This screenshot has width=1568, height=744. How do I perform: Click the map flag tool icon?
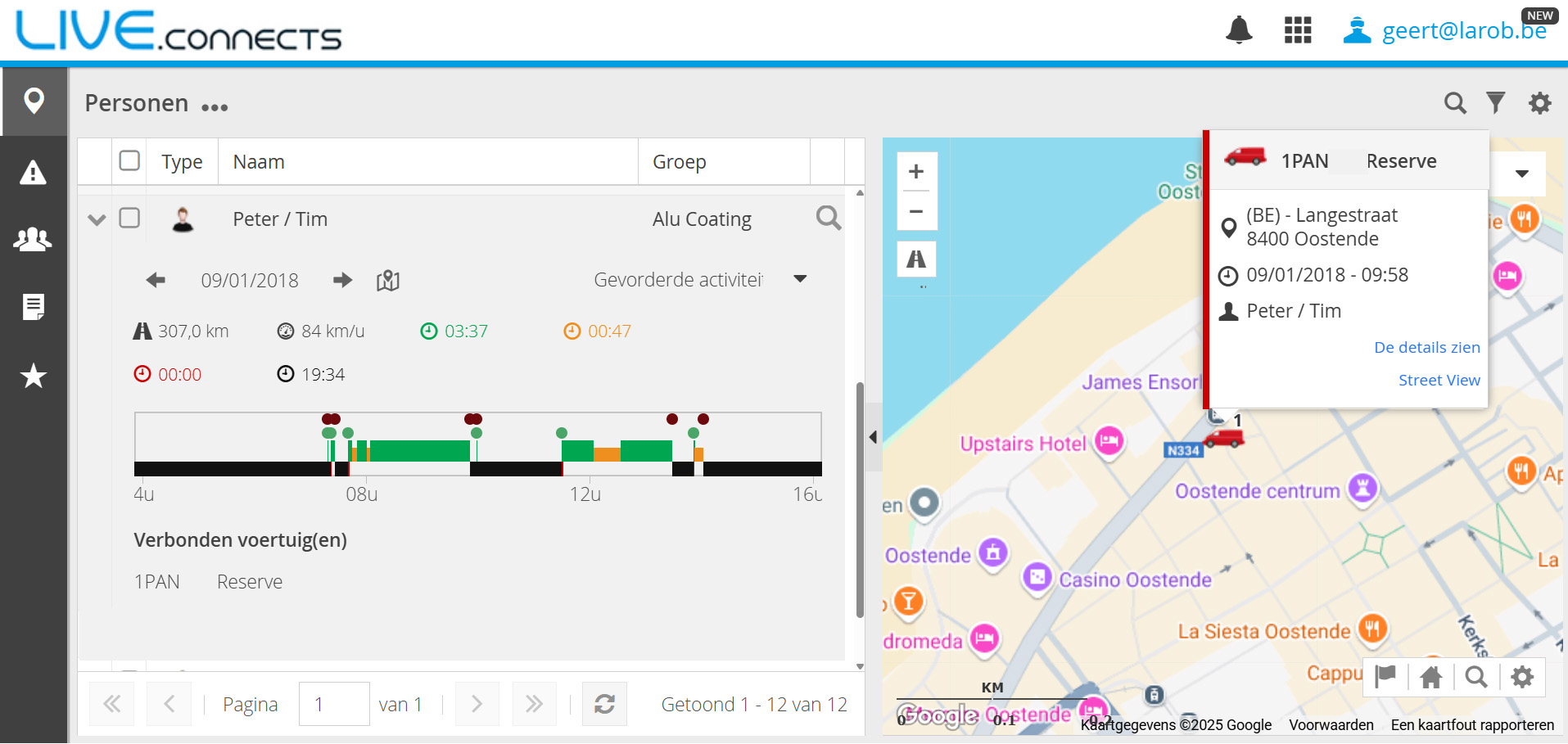(1385, 677)
